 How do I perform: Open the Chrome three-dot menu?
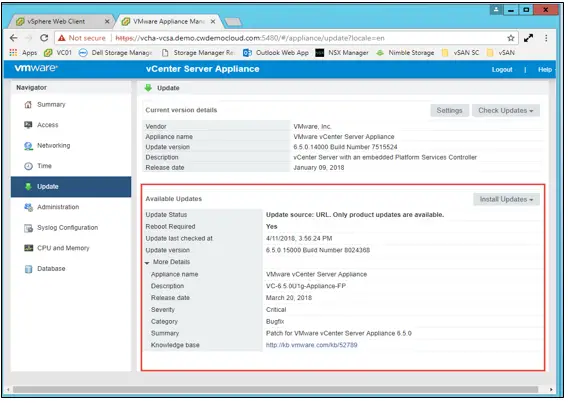coord(546,38)
